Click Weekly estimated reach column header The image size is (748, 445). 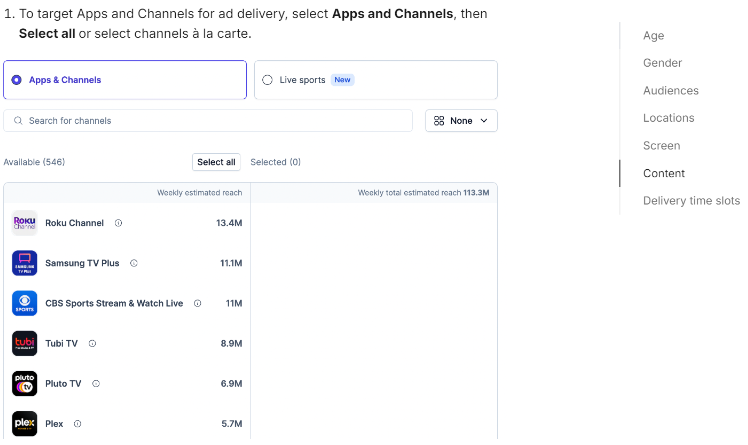click(199, 193)
